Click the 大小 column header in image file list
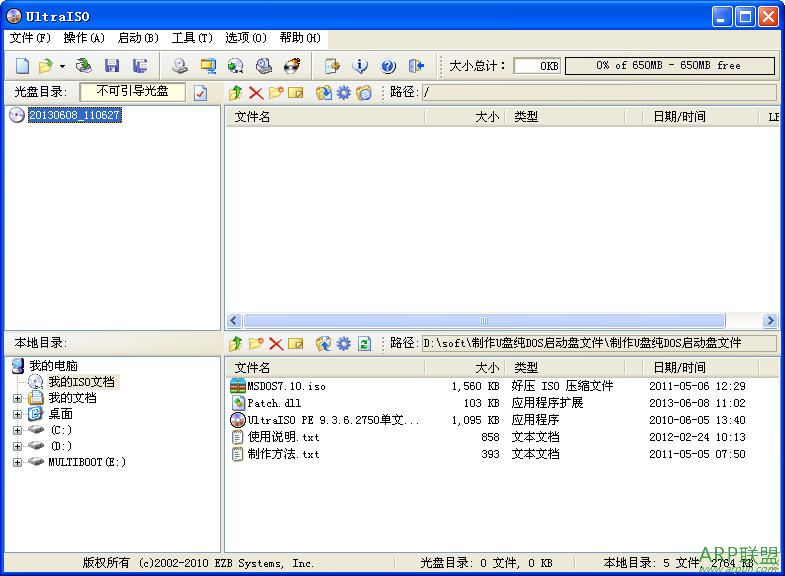This screenshot has width=785, height=576. pyautogui.click(x=486, y=116)
